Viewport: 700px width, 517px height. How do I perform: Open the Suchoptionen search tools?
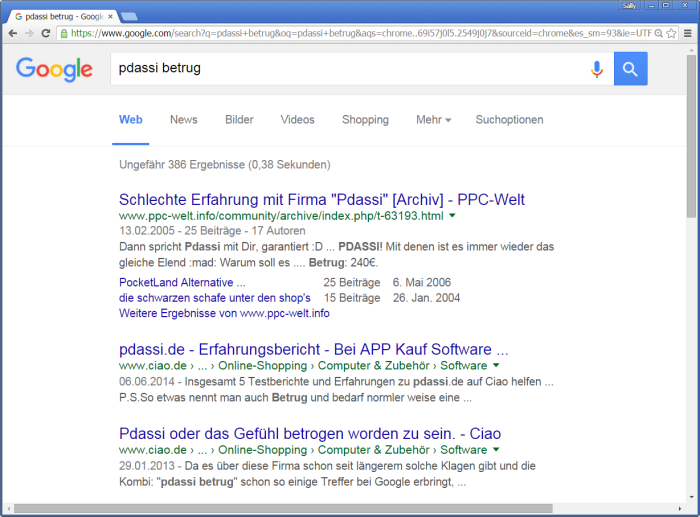(x=509, y=120)
